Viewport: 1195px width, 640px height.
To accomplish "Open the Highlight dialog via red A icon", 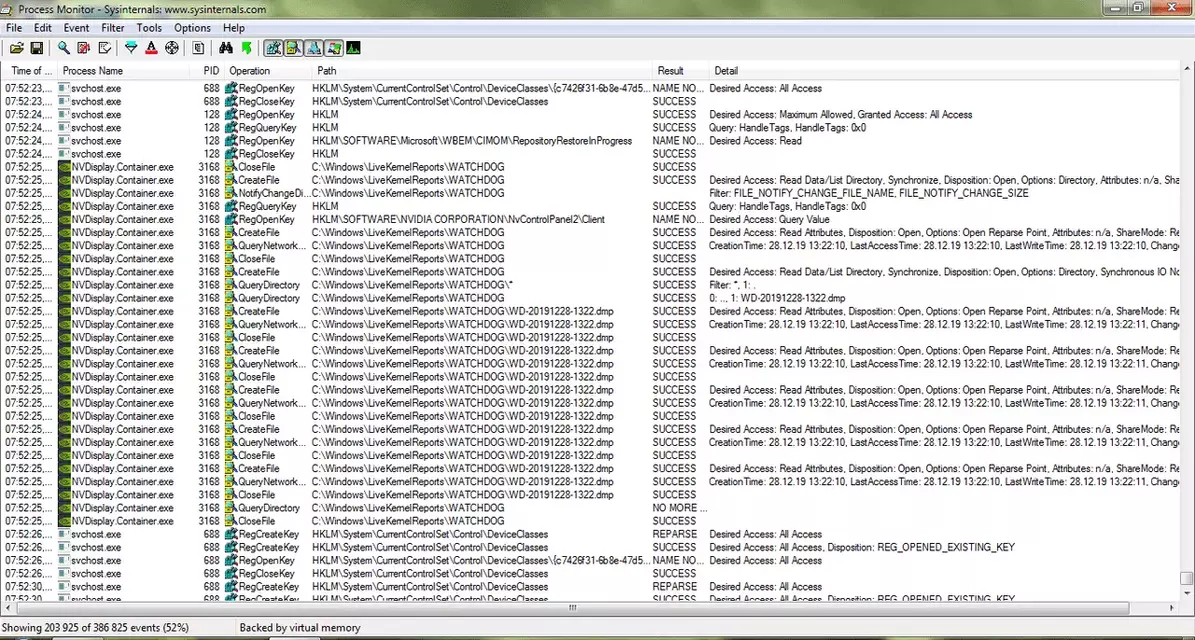I will (151, 48).
